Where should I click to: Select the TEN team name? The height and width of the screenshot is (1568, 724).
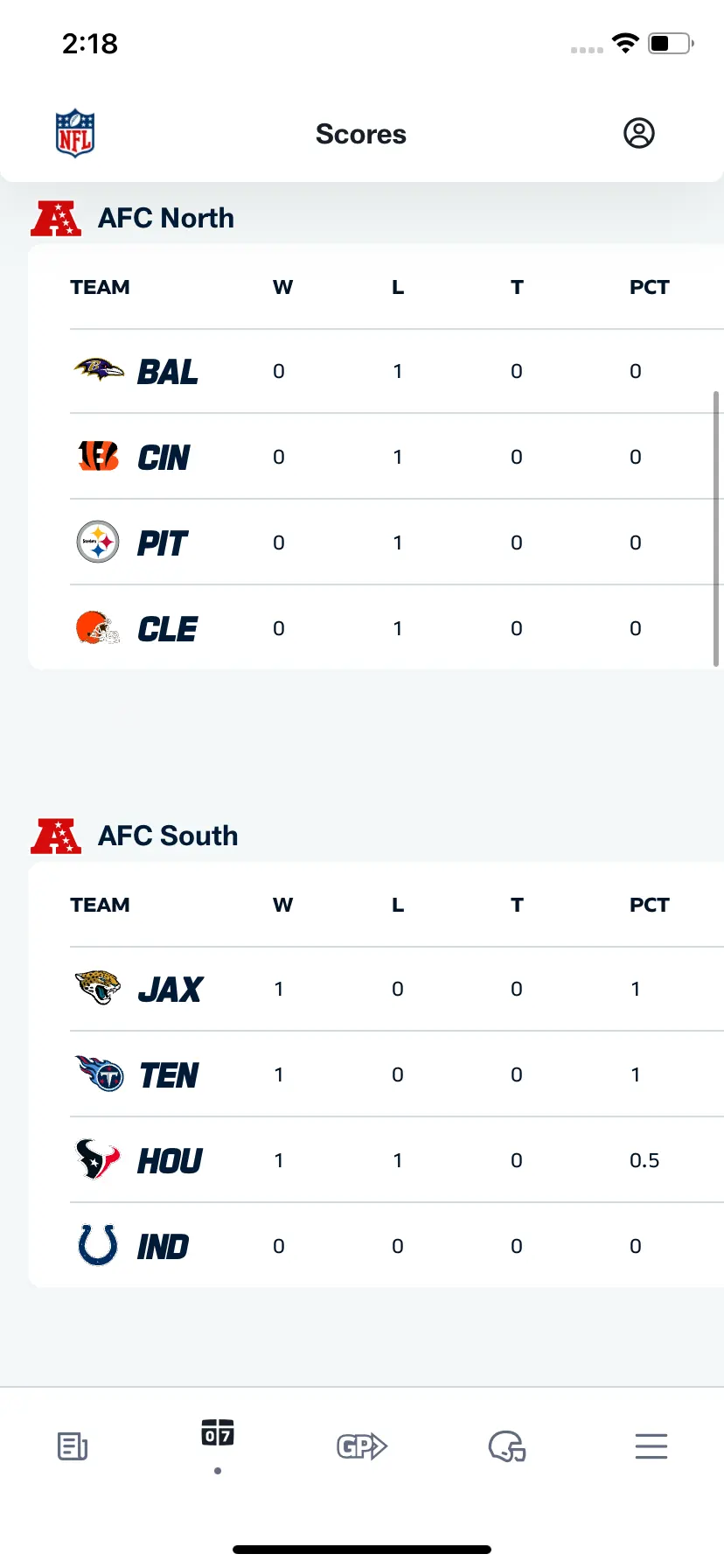[170, 1074]
